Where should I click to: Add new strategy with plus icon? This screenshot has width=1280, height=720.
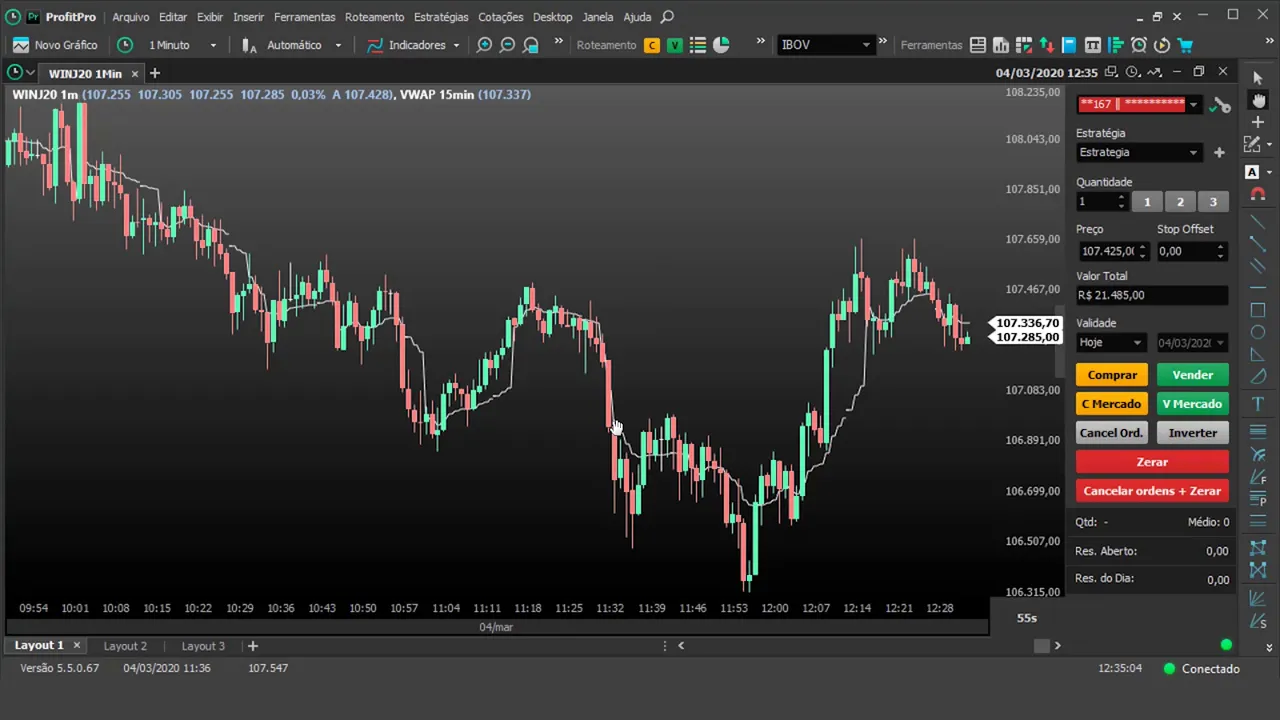tap(1219, 152)
